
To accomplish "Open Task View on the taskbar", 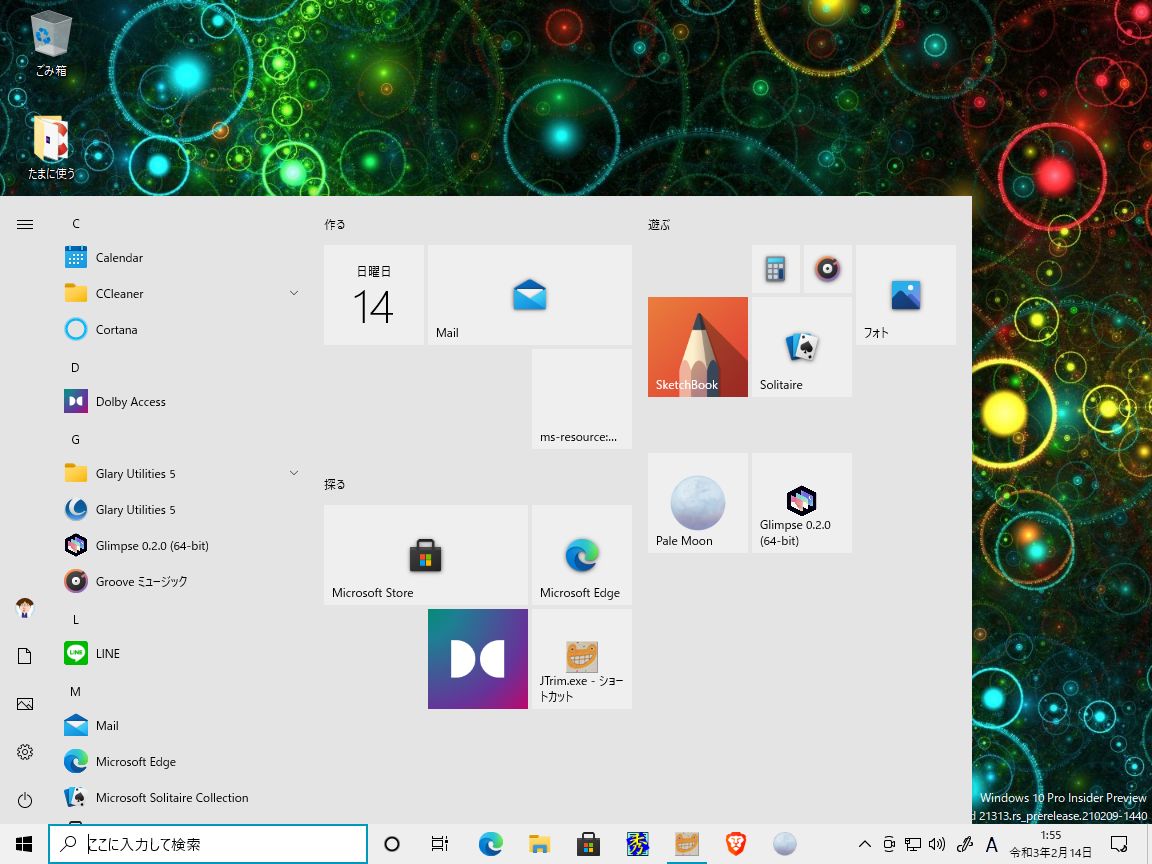I will point(440,843).
